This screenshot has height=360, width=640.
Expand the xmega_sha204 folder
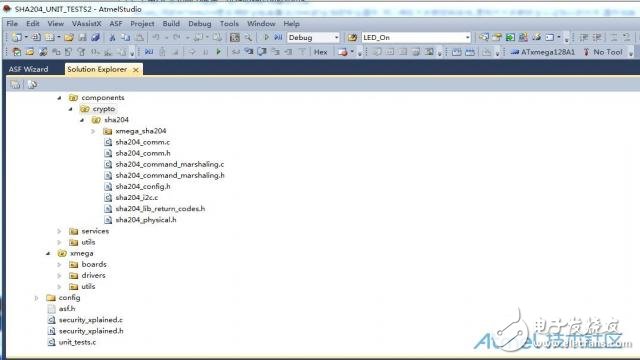pyautogui.click(x=93, y=131)
